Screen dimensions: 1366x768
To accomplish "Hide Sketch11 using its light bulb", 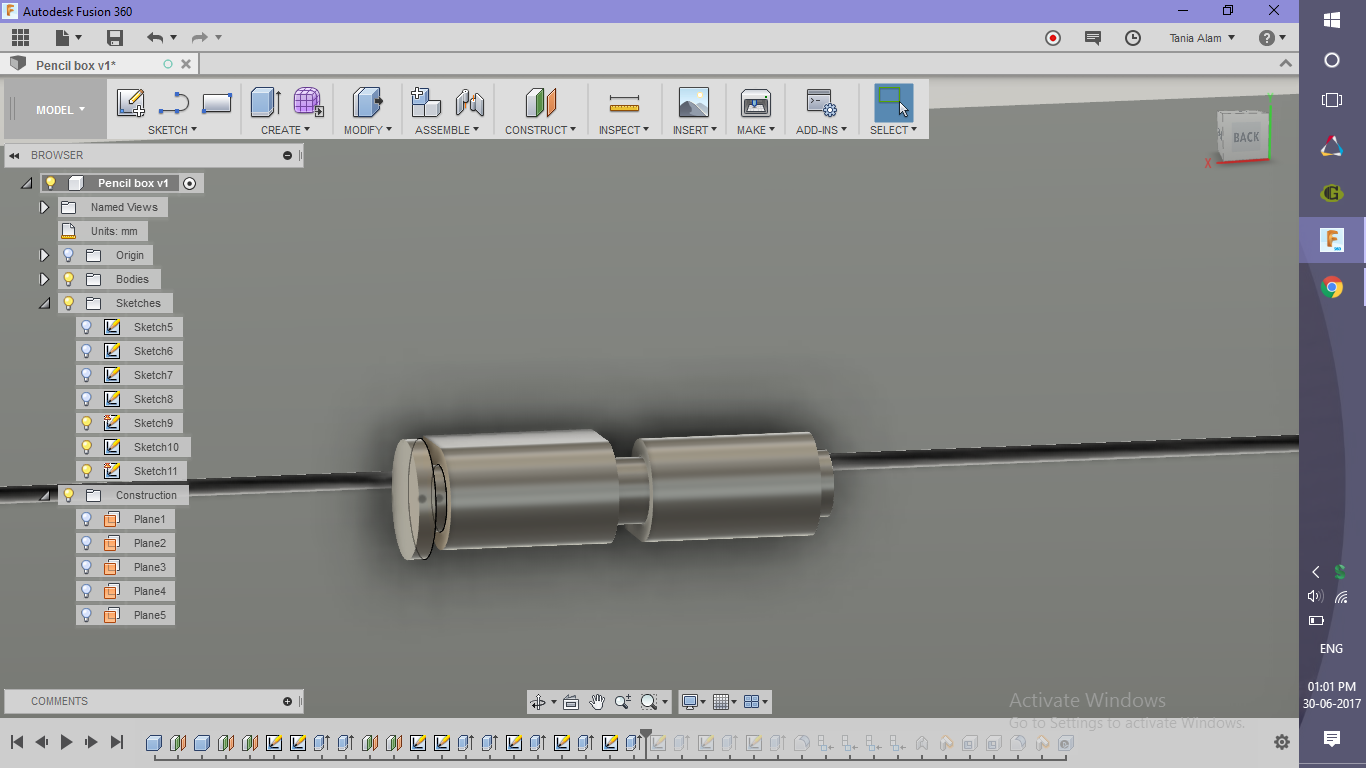I will [87, 471].
